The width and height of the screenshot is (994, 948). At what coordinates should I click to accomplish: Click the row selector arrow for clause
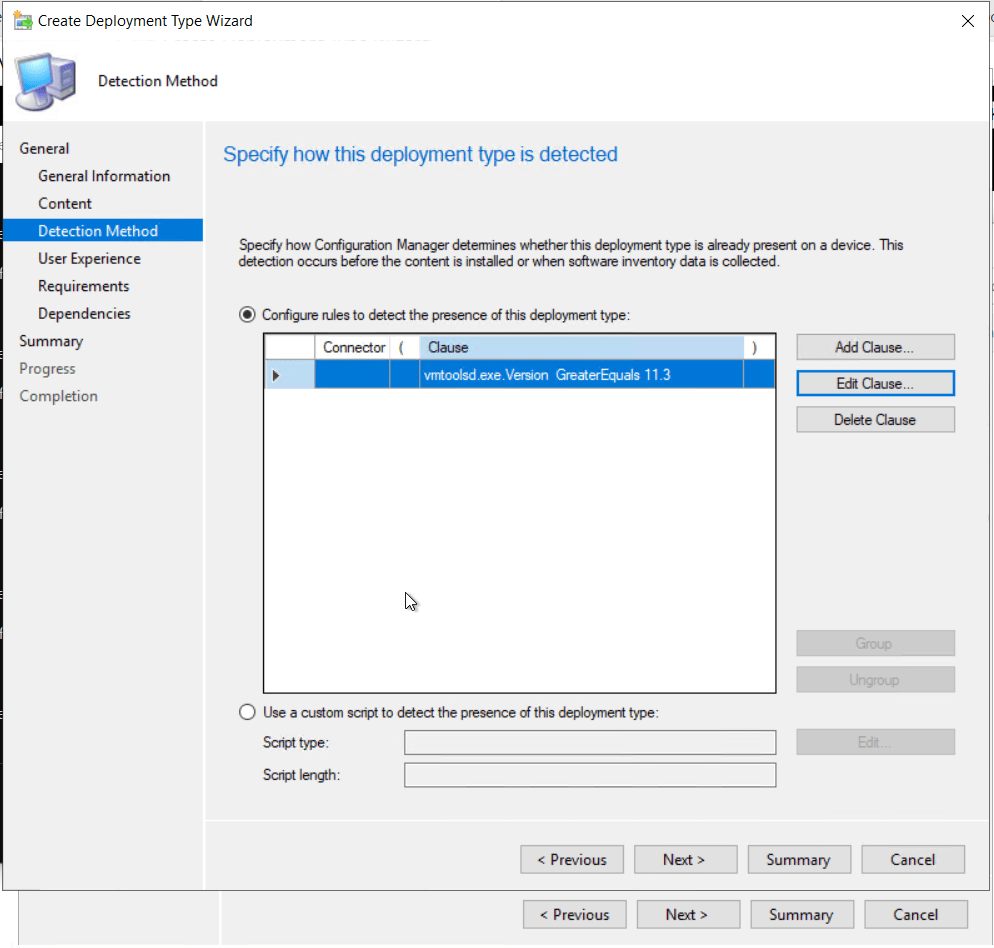click(x=276, y=374)
